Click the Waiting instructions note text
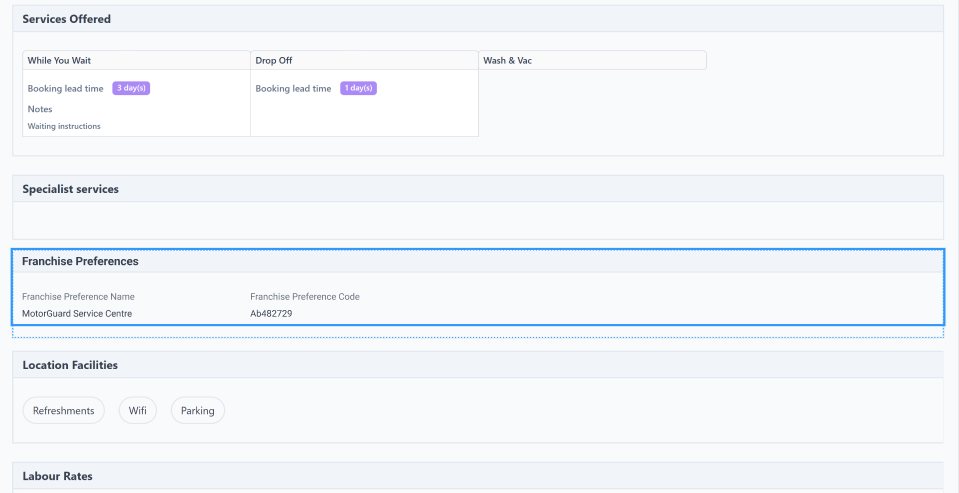959x493 pixels. tap(64, 126)
